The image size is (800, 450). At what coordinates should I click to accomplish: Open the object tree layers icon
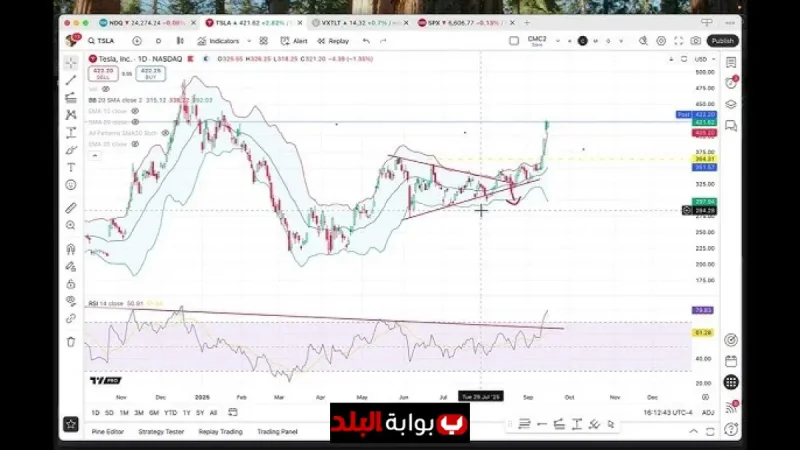731,104
